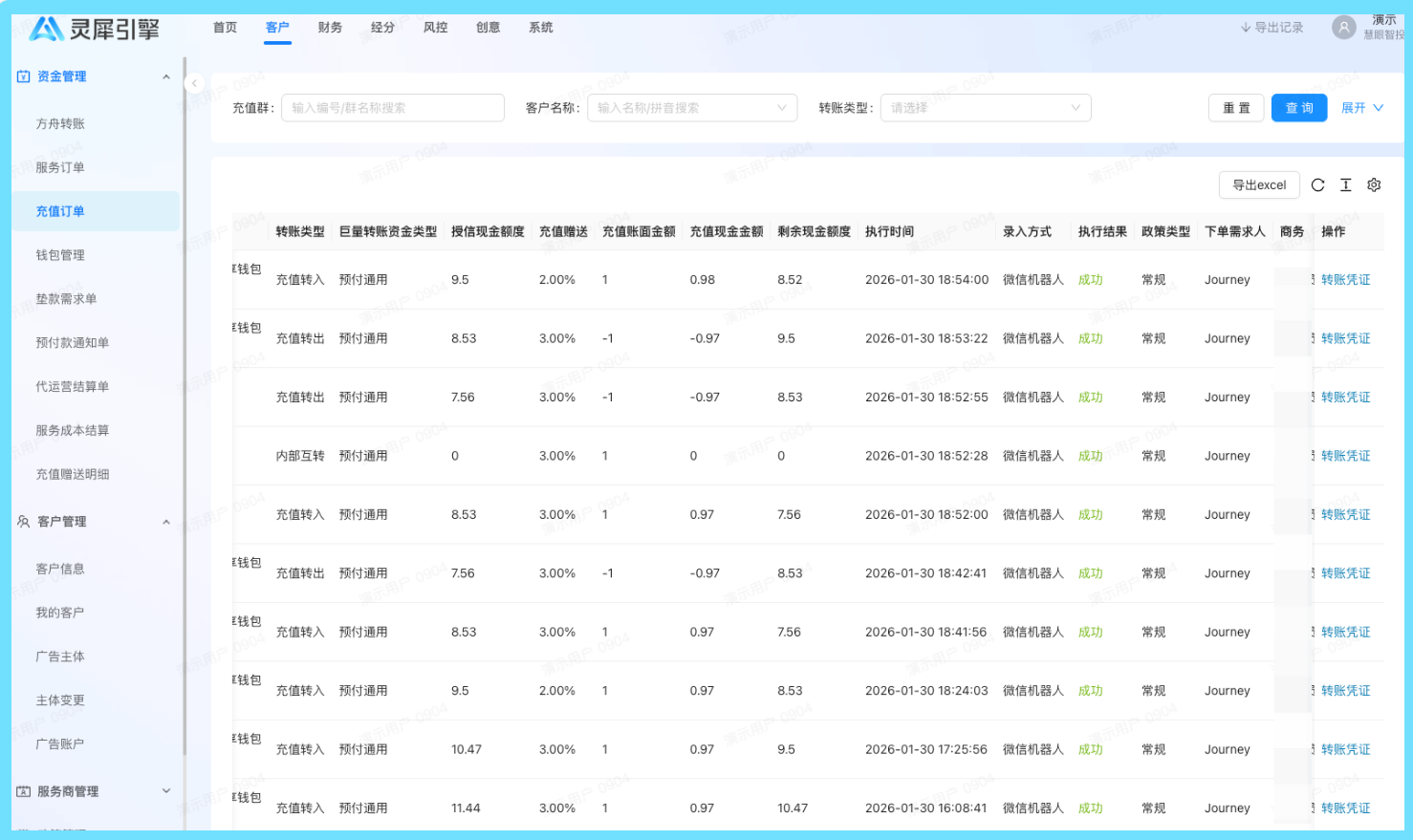The image size is (1413, 840).
Task: Switch to the 财务 tab
Action: pyautogui.click(x=330, y=28)
